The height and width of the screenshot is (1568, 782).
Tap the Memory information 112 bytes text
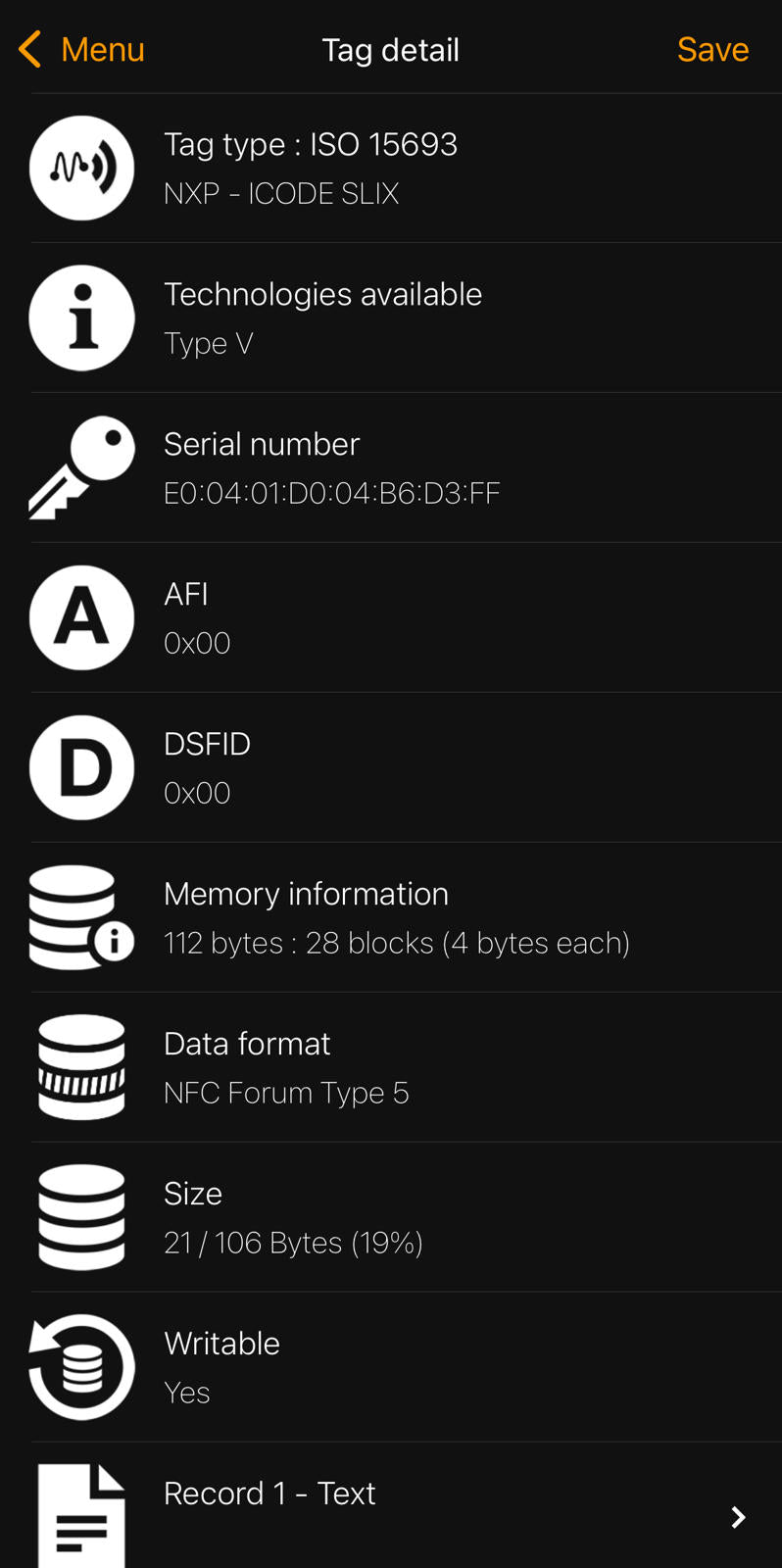(396, 943)
